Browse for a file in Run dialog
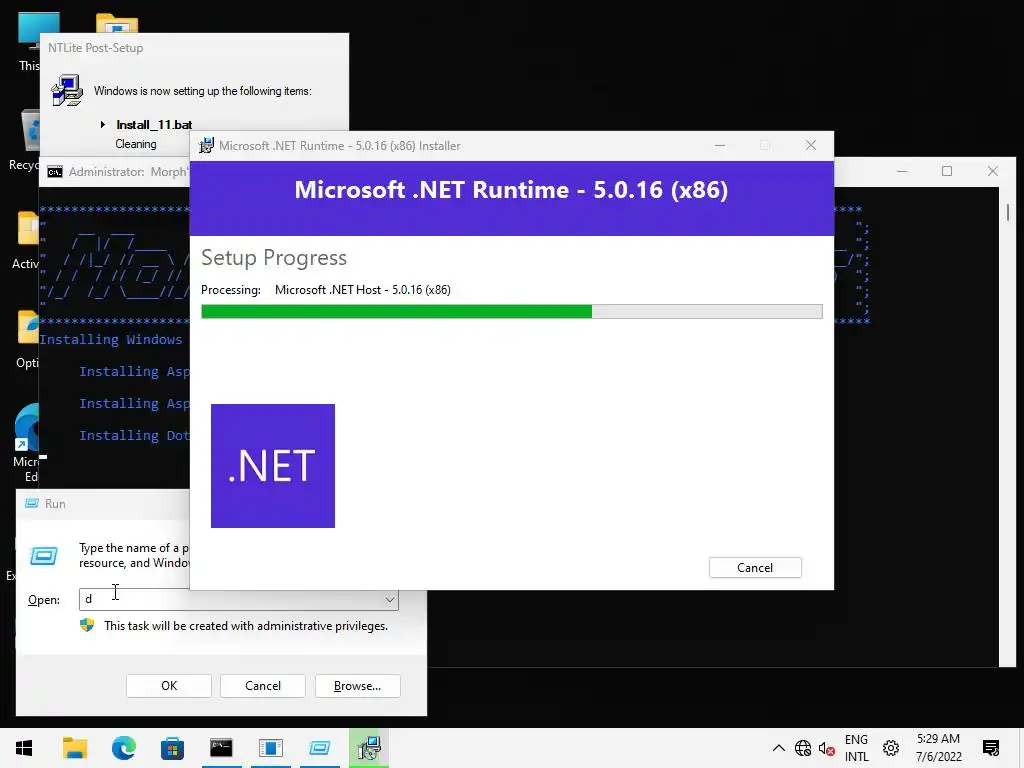 click(357, 686)
